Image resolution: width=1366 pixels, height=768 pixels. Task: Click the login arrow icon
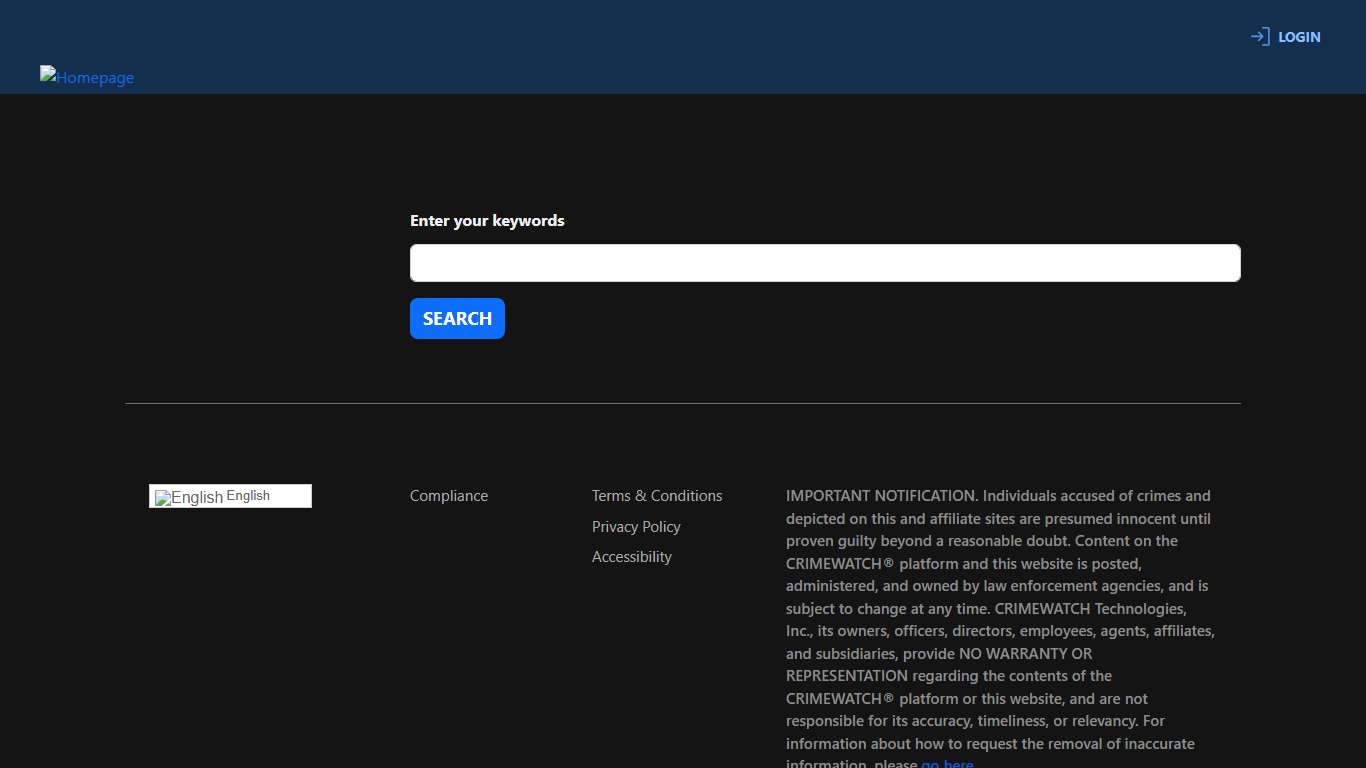pyautogui.click(x=1259, y=37)
